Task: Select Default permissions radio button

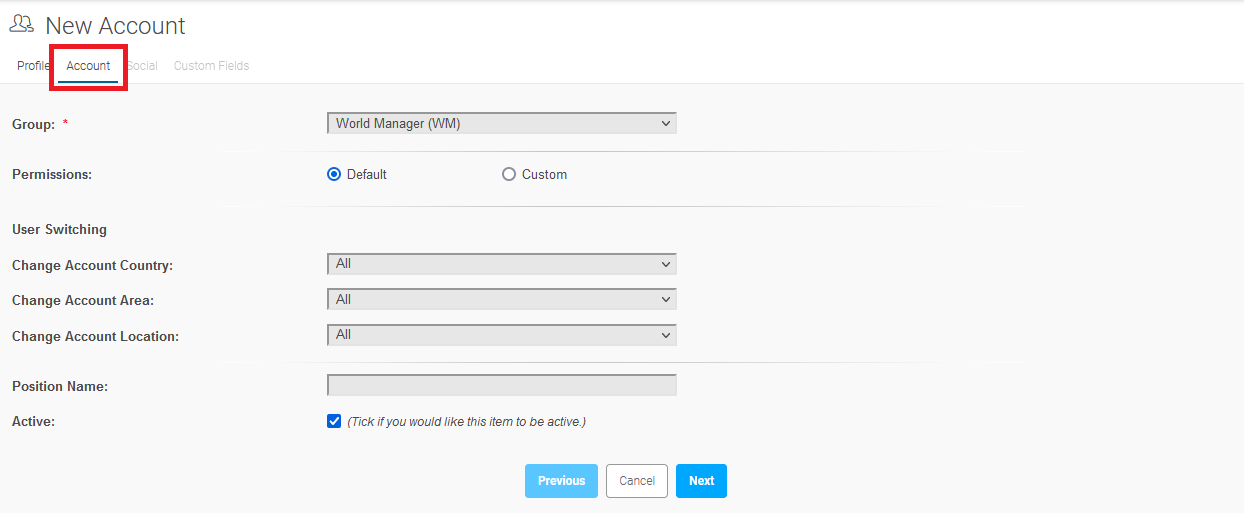Action: [334, 174]
